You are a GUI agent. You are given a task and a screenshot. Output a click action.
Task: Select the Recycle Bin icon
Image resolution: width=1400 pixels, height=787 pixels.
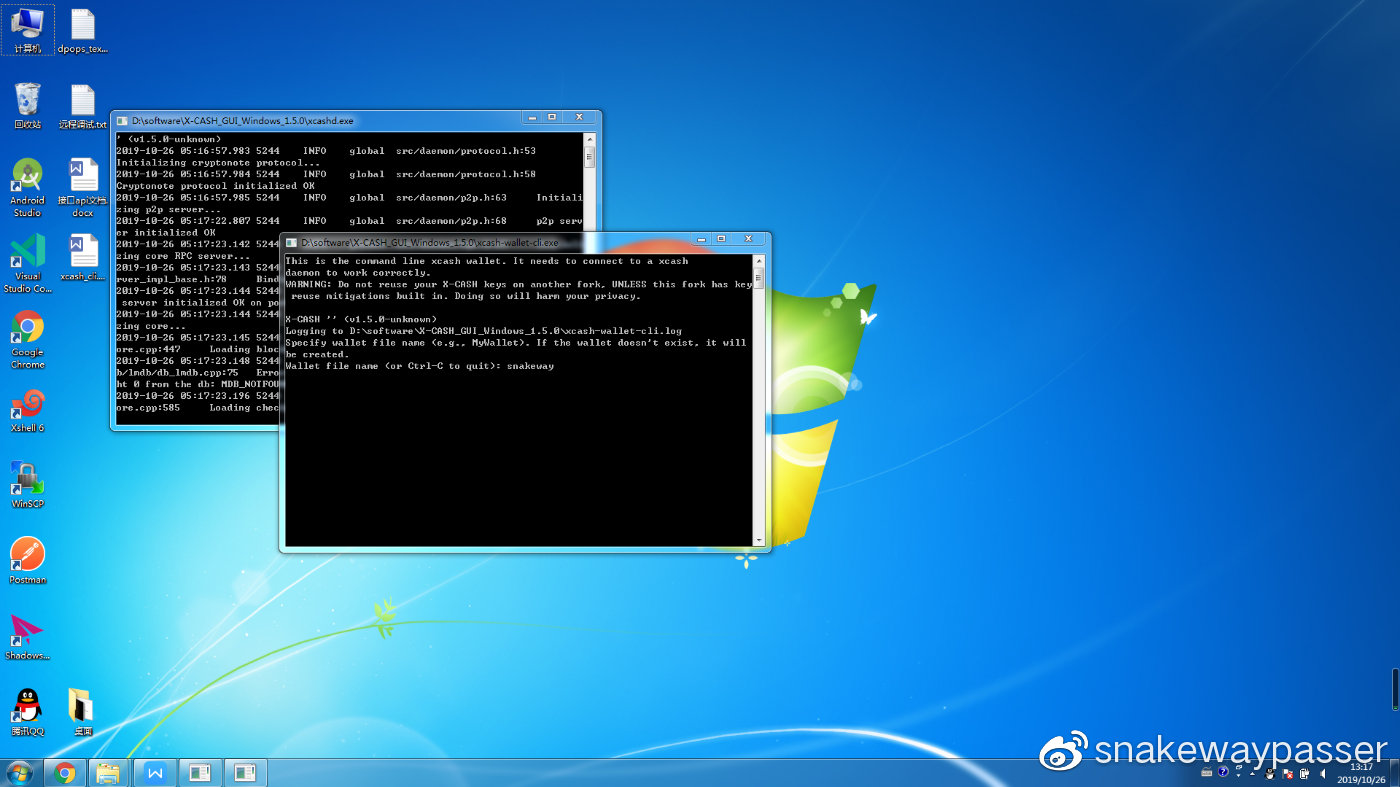pyautogui.click(x=28, y=102)
